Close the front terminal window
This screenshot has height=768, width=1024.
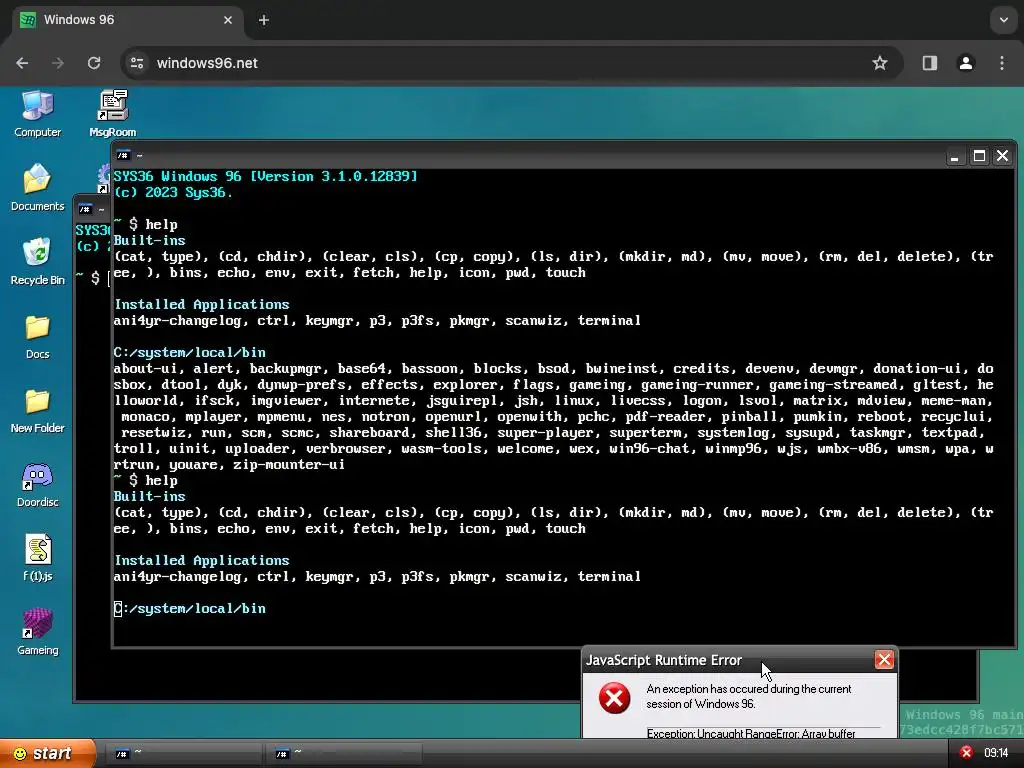1002,156
